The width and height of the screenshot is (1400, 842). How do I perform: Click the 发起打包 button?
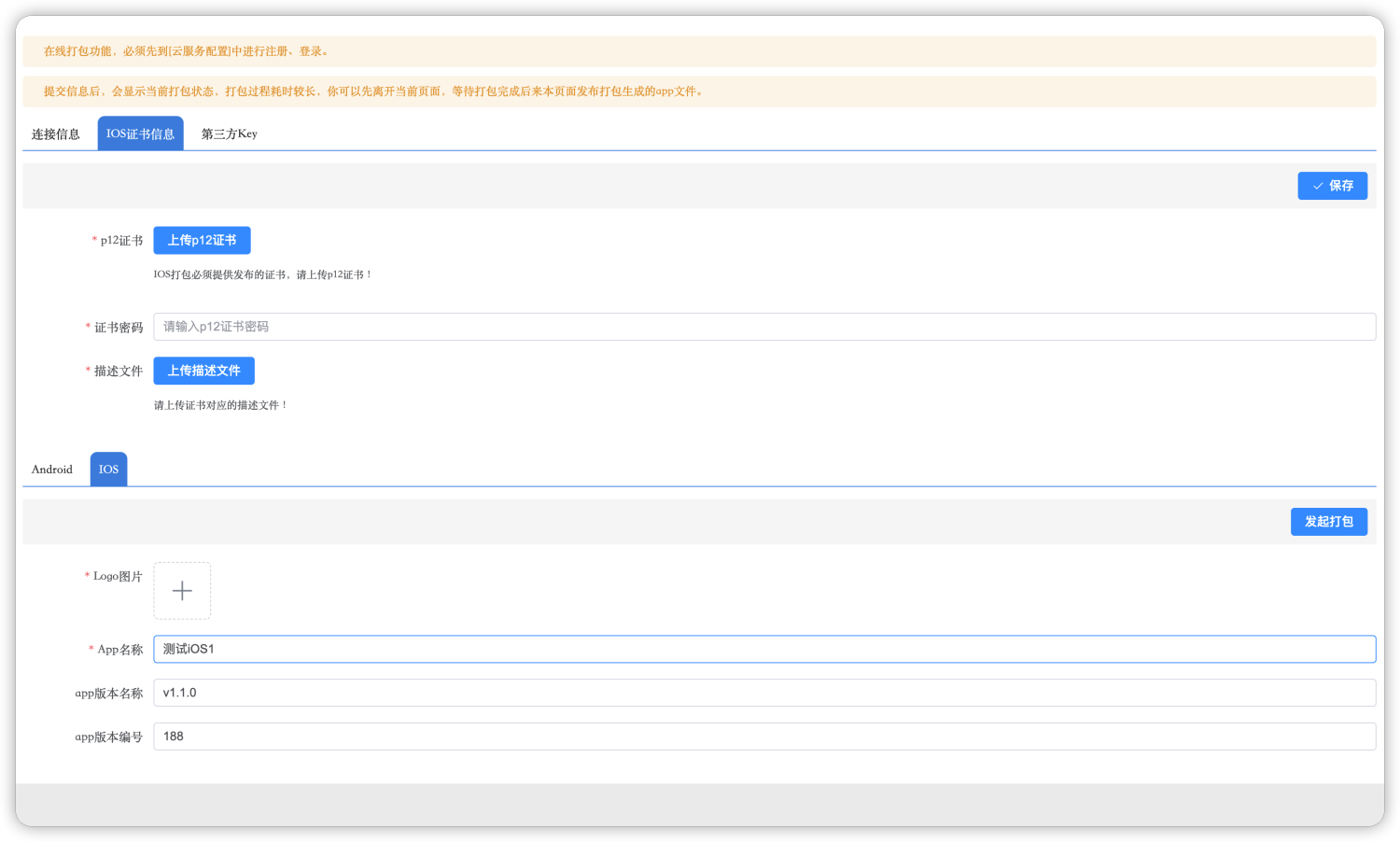1328,522
